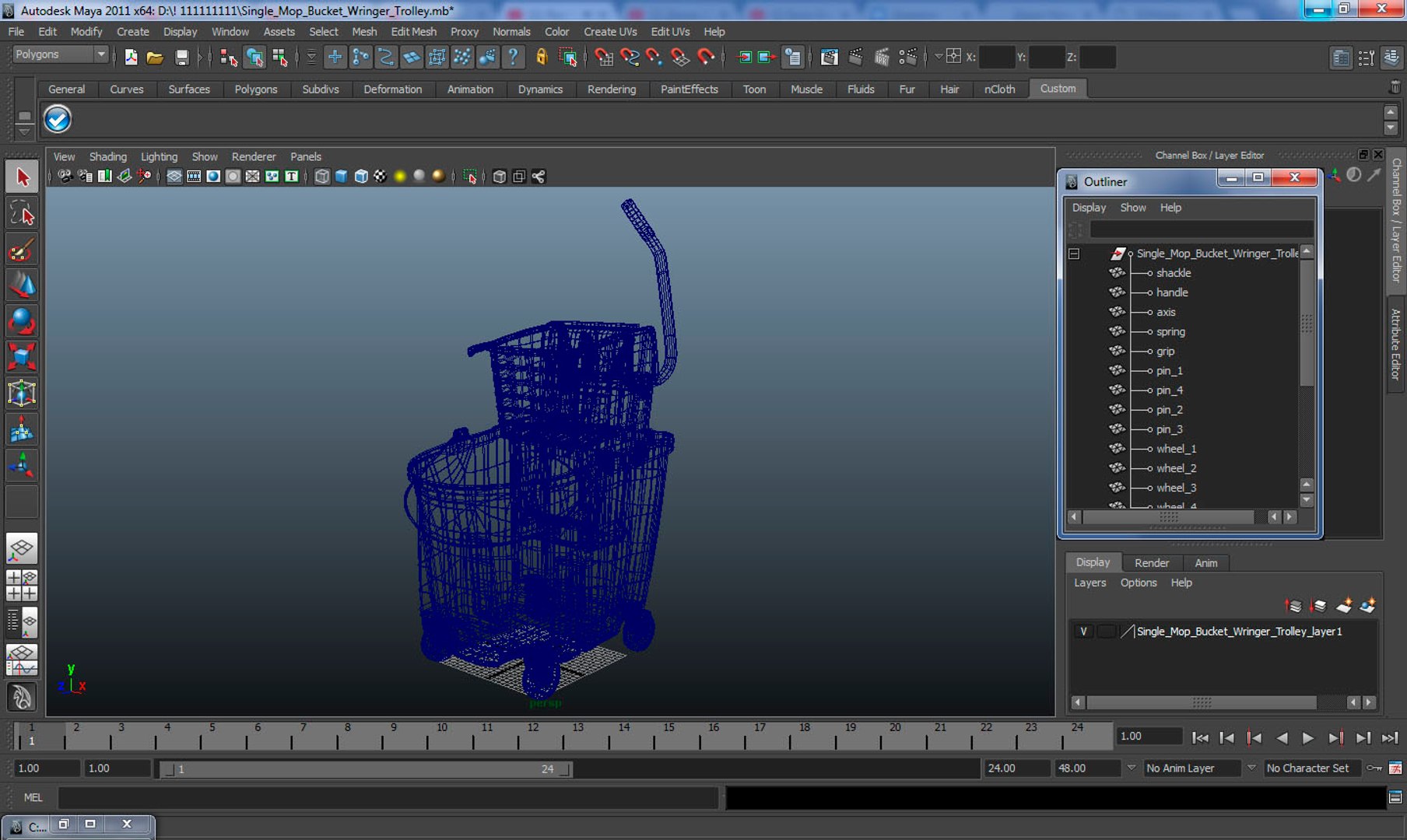
Task: Open the Edit Mesh menu
Action: tap(413, 32)
